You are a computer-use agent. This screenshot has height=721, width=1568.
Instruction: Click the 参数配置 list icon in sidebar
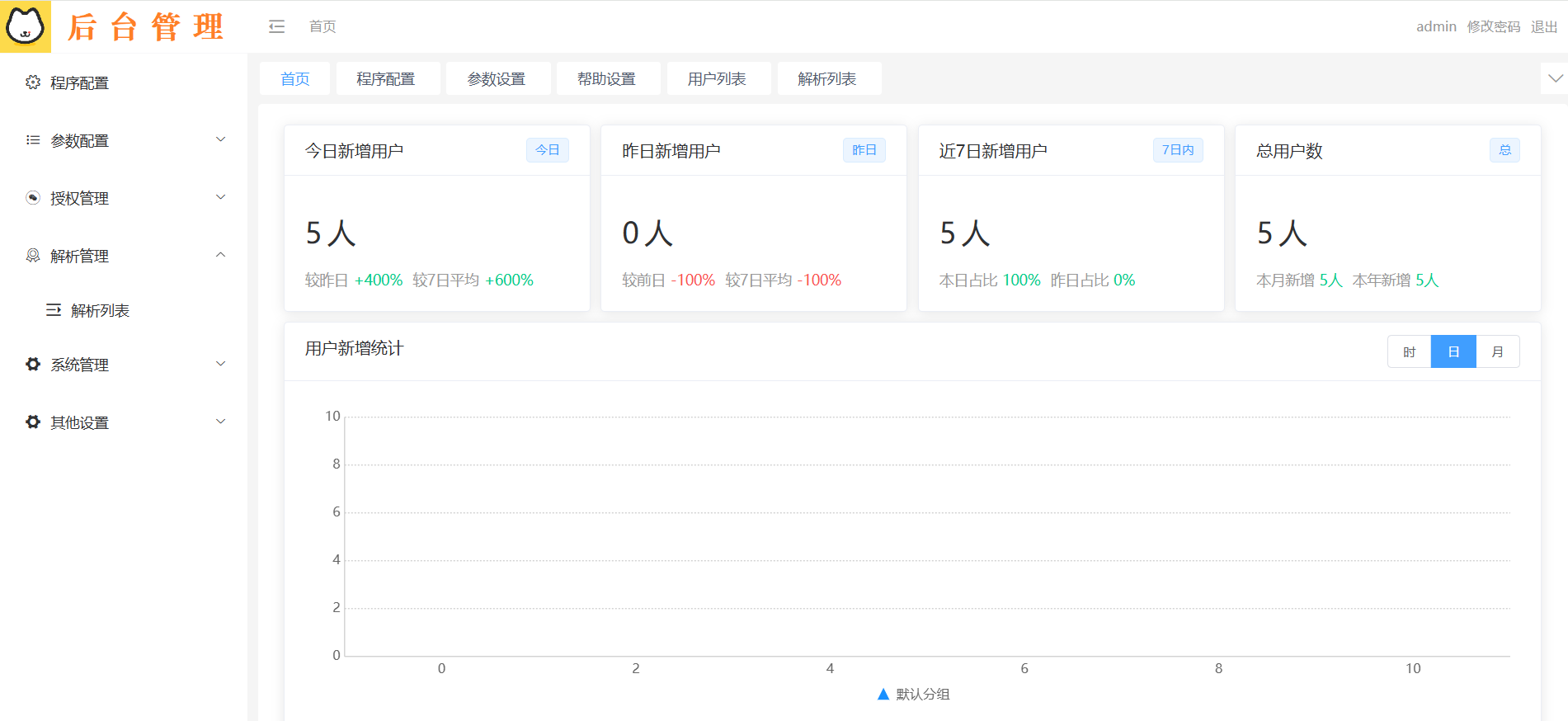click(x=33, y=140)
